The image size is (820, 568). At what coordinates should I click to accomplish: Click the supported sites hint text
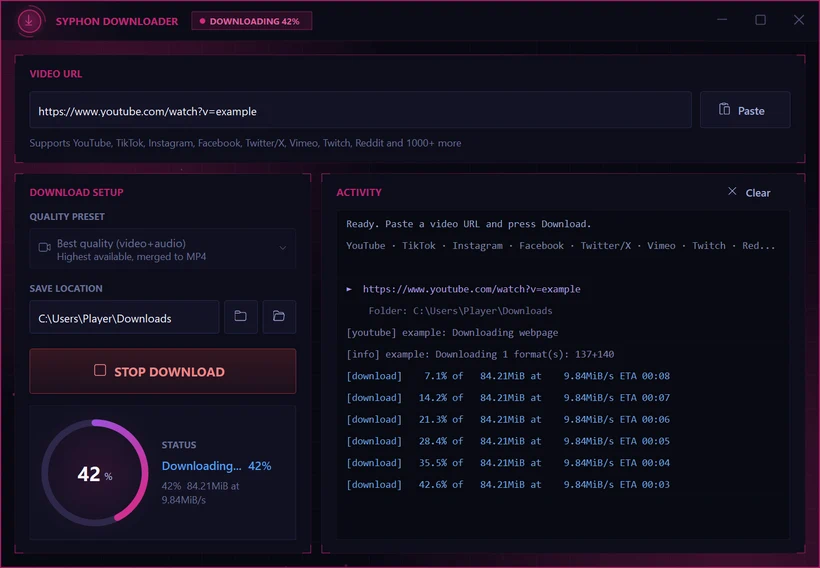[245, 143]
